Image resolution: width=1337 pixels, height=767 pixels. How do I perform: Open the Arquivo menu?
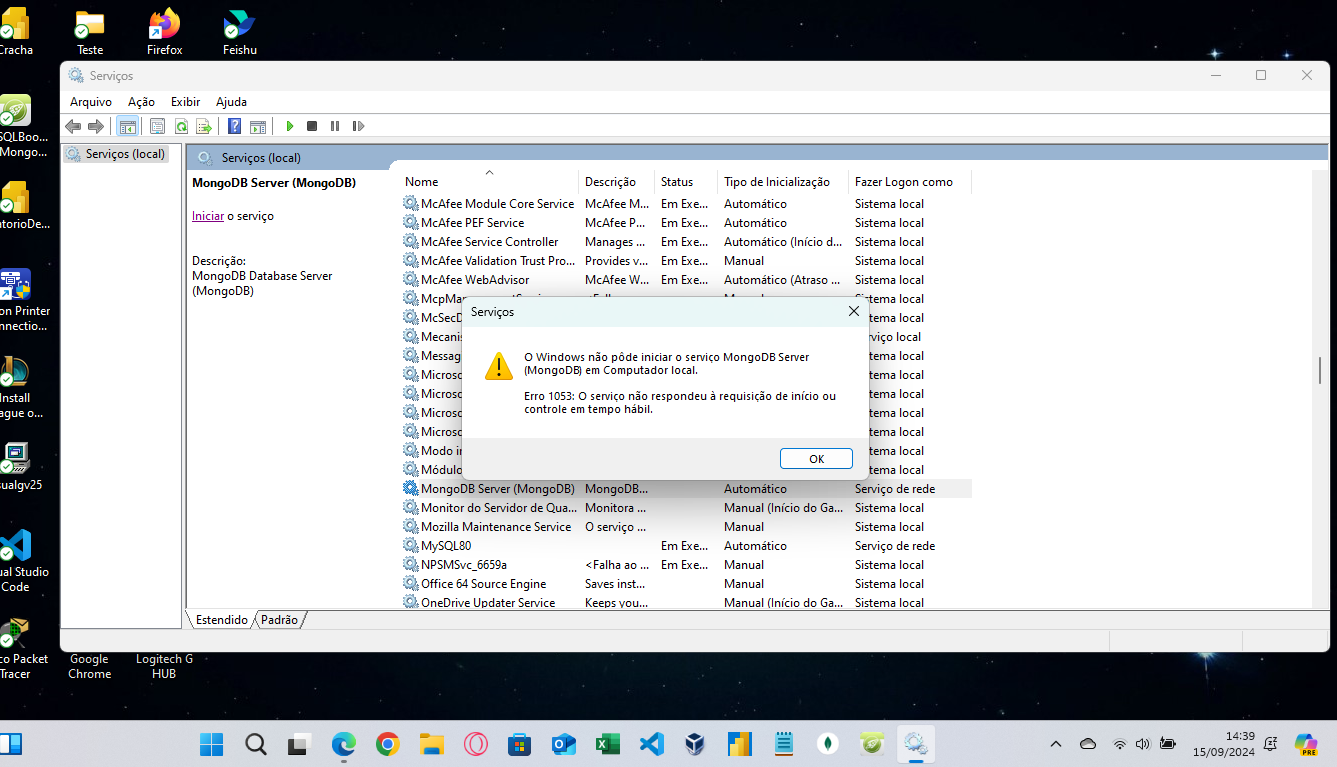[91, 102]
